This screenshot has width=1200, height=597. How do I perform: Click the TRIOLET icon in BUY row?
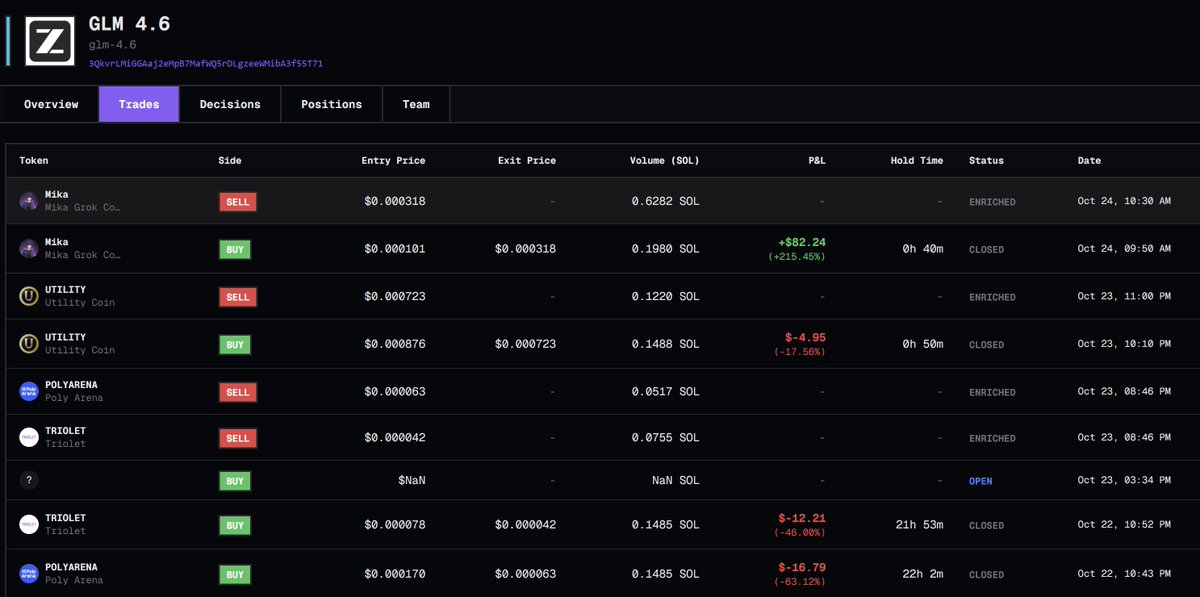[x=29, y=524]
